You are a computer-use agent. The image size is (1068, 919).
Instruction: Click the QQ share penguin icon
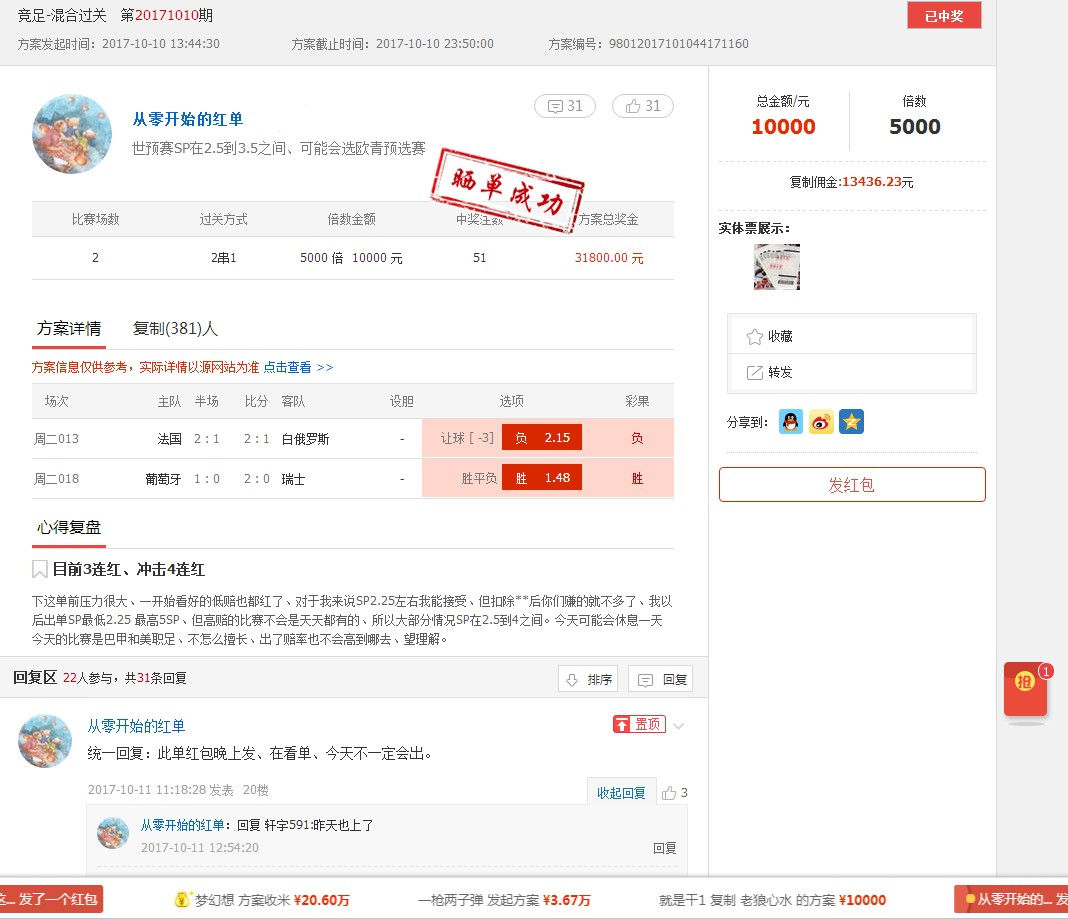point(791,422)
